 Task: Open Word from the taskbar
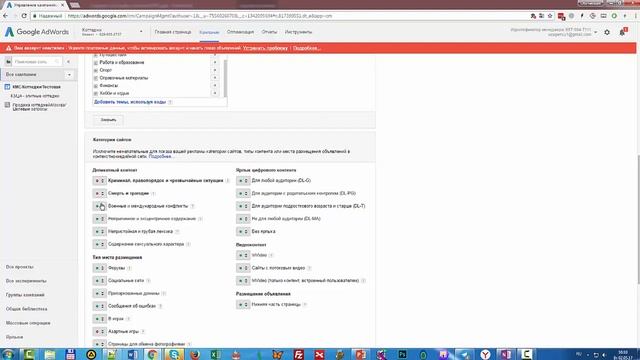(x=132, y=354)
